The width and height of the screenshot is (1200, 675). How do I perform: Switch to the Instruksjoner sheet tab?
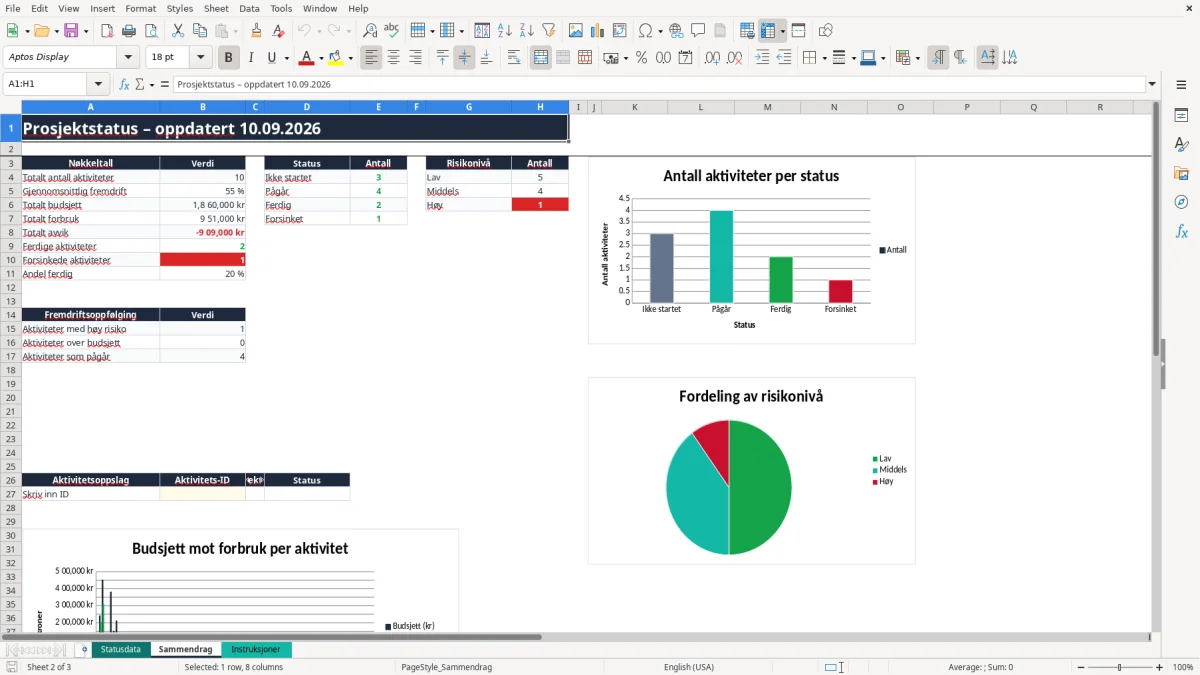[x=256, y=650]
